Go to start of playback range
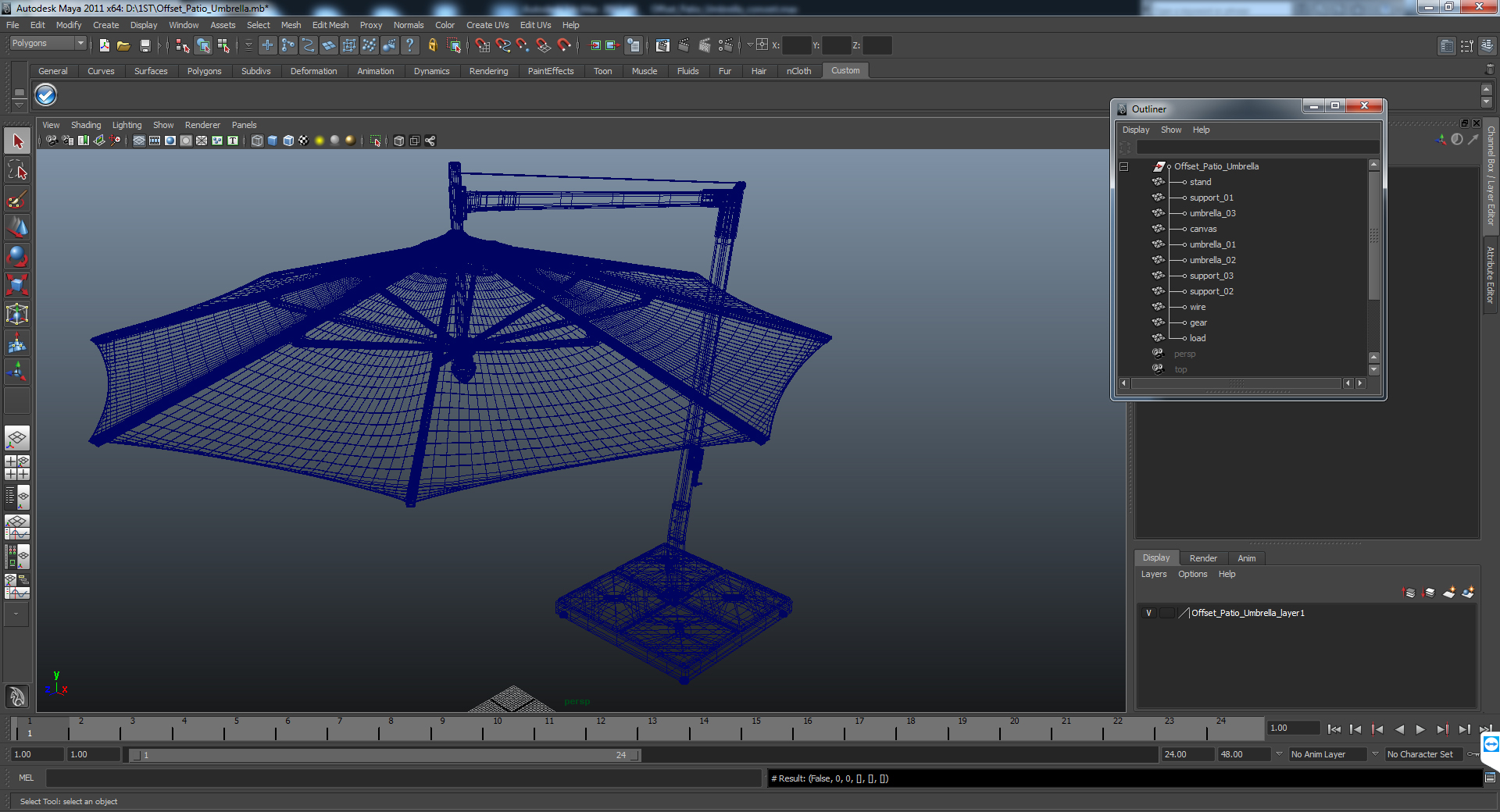The image size is (1500, 812). 1334,729
